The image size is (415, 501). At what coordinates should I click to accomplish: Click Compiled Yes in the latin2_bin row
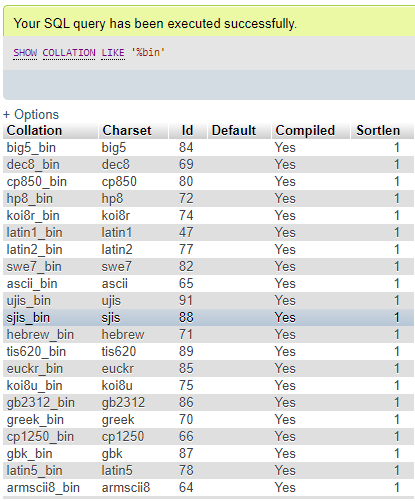(285, 250)
